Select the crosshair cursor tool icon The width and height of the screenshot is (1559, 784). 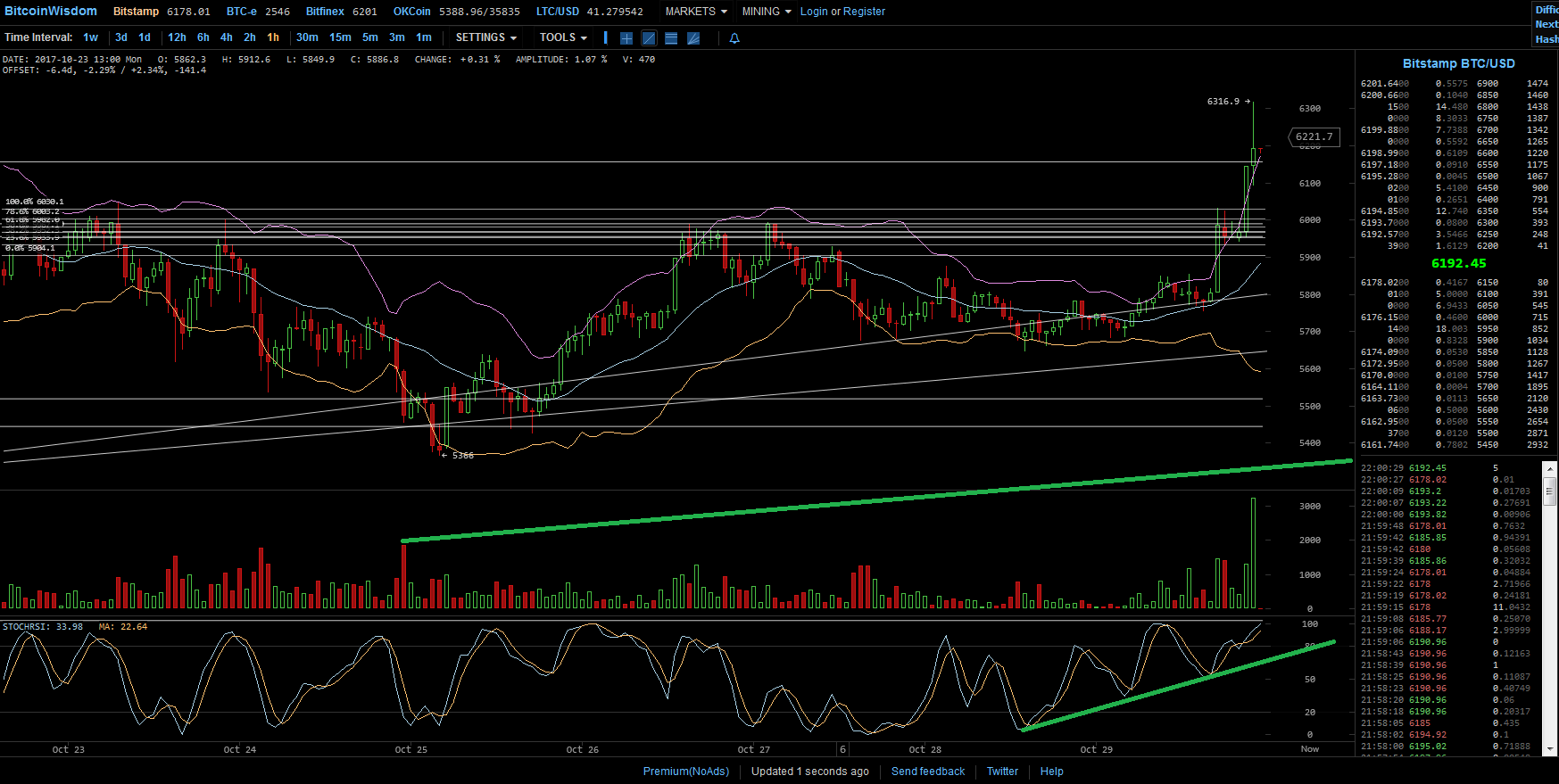tap(626, 38)
